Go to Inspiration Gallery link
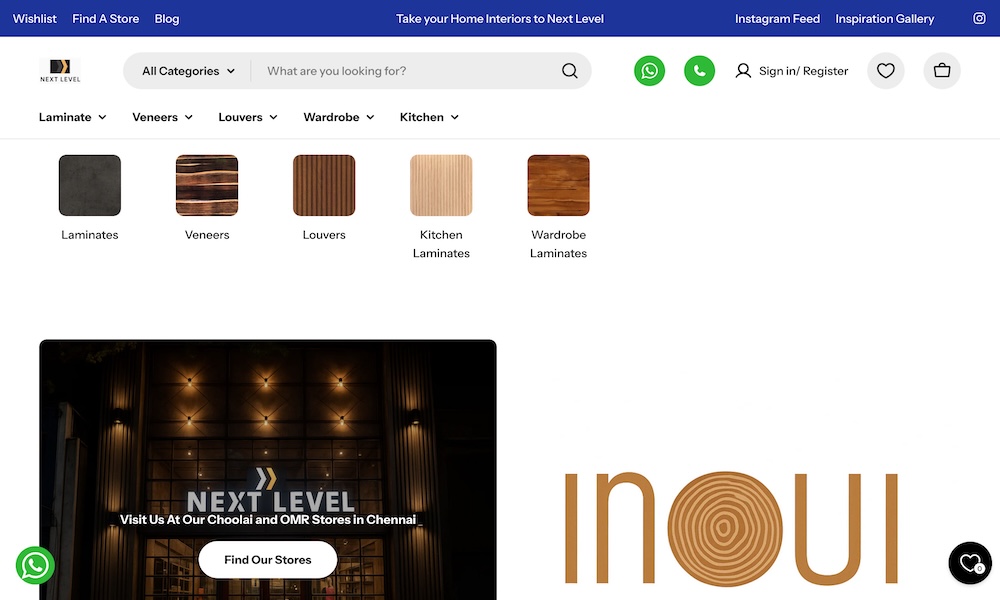The height and width of the screenshot is (600, 1000). (884, 19)
